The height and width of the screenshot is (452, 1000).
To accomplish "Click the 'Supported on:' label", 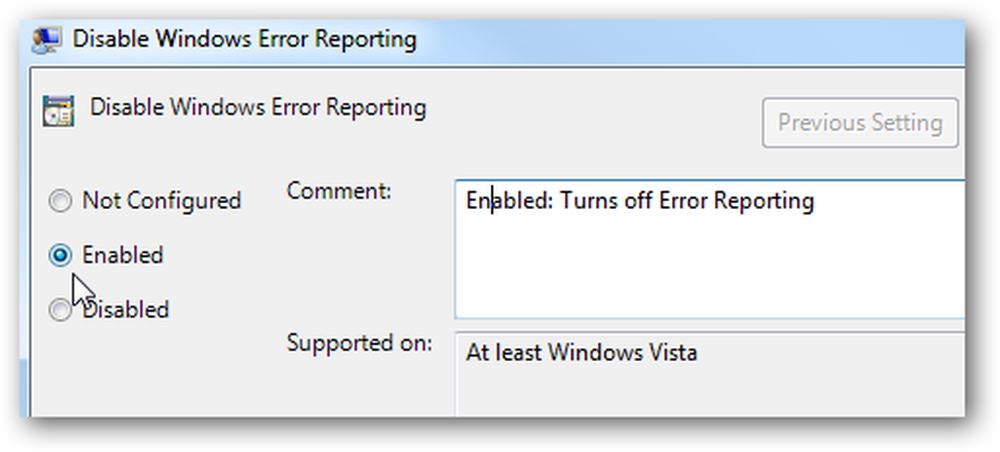I will point(359,343).
